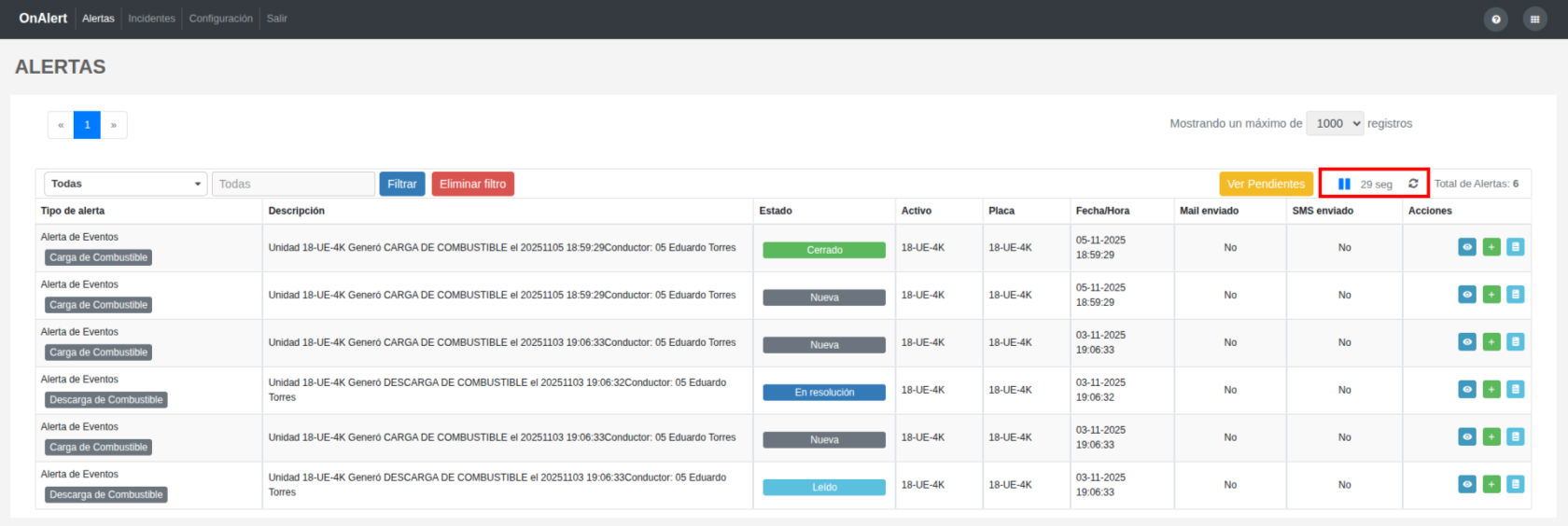Go to previous page with « button
The width and height of the screenshot is (1568, 526).
tap(61, 125)
